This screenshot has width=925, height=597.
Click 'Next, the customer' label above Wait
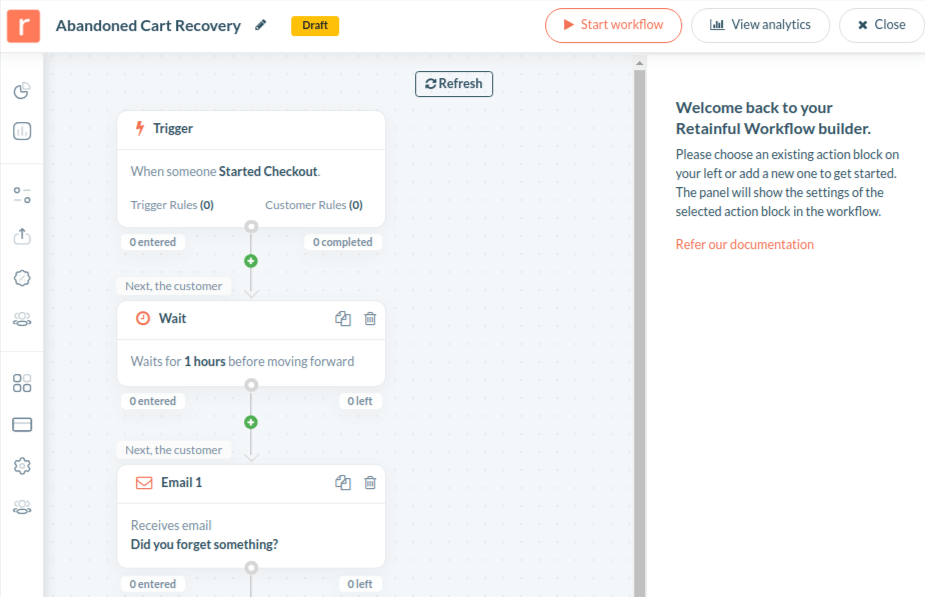(x=173, y=286)
